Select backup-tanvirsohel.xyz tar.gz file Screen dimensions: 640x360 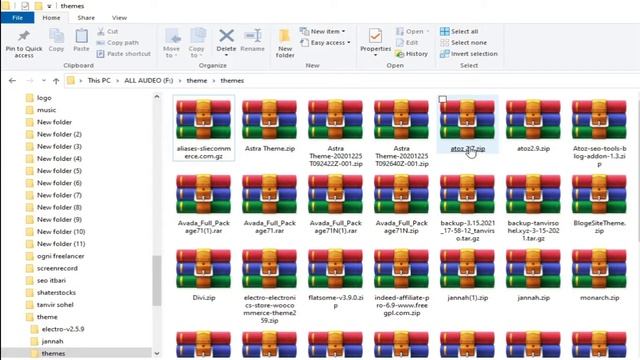tap(533, 208)
